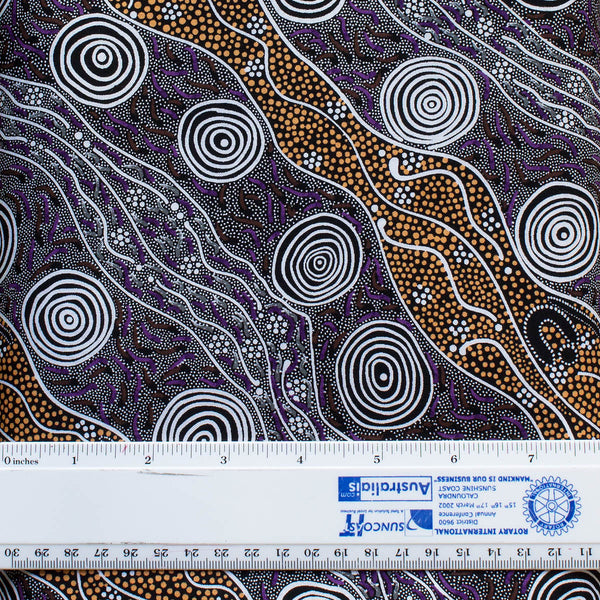Image resolution: width=600 pixels, height=600 pixels.
Task: Click the 13 centimeter number on ruler
Action: pyautogui.click(x=523, y=552)
